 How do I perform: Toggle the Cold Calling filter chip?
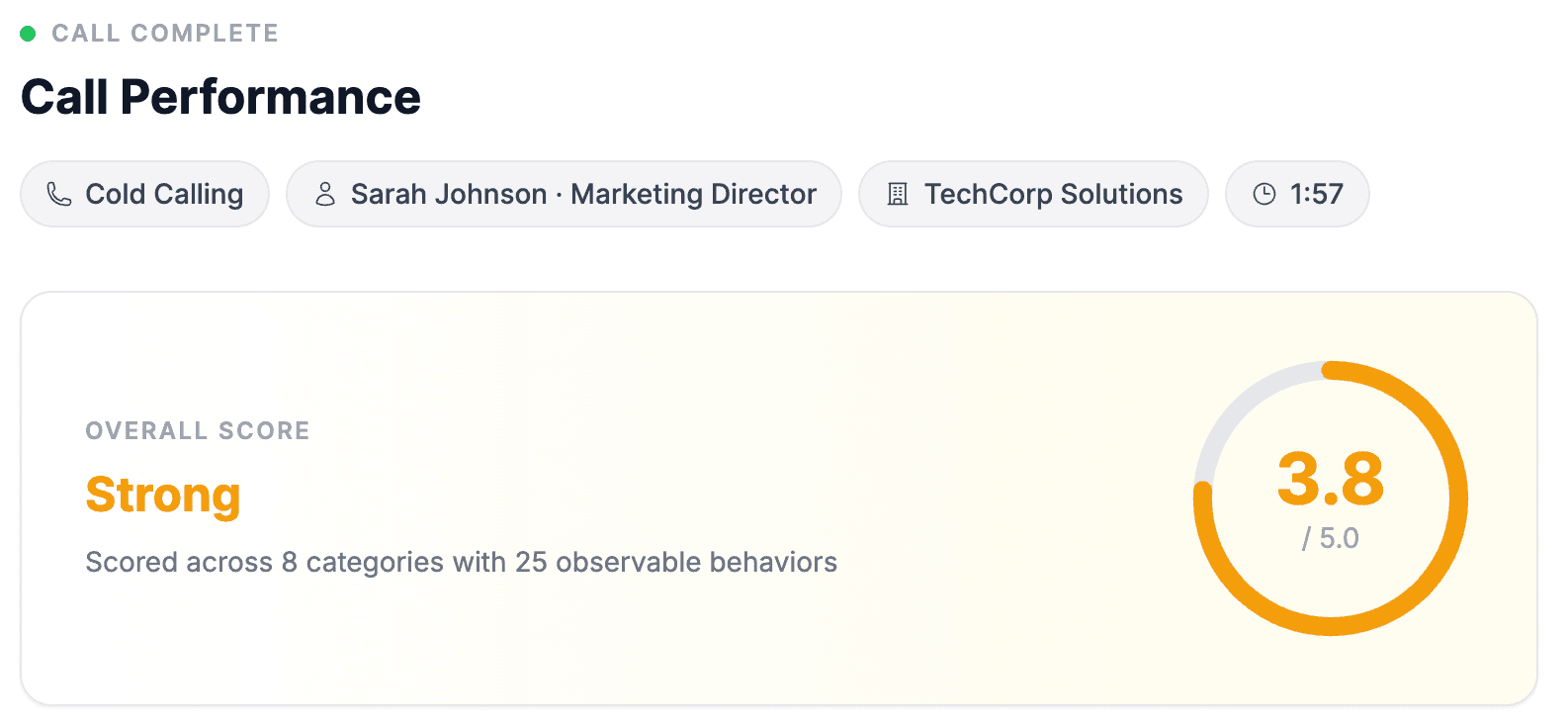click(144, 194)
